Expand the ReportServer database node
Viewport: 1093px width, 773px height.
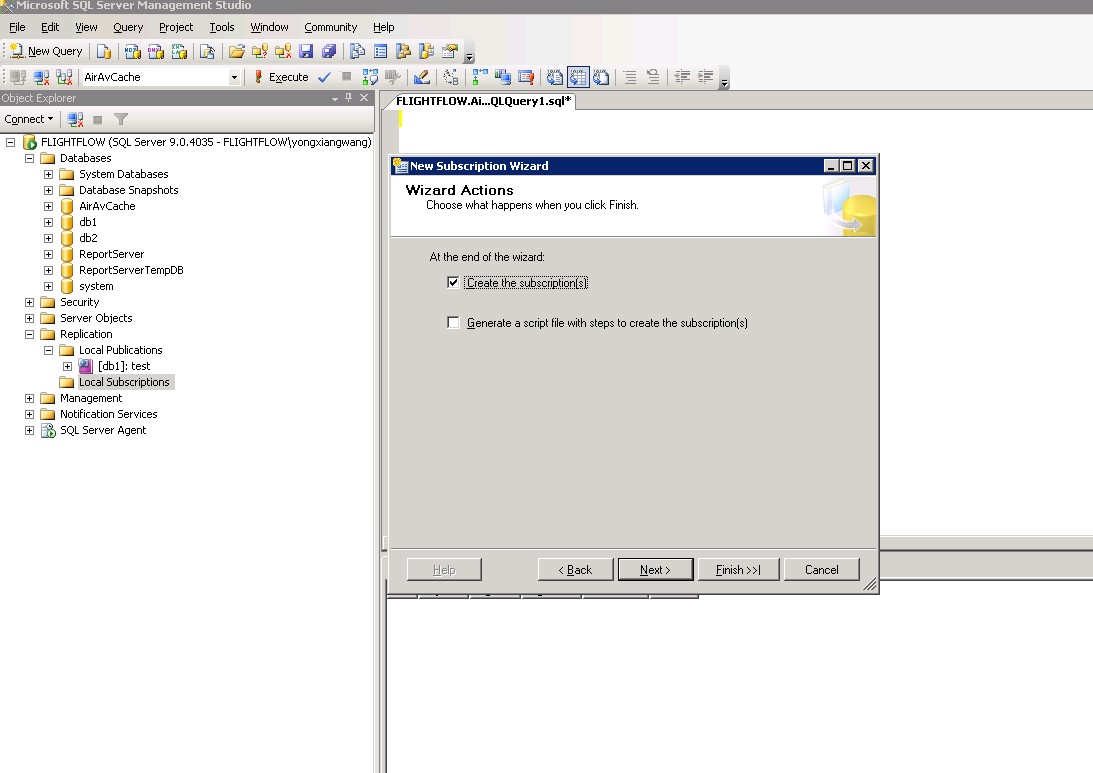48,254
